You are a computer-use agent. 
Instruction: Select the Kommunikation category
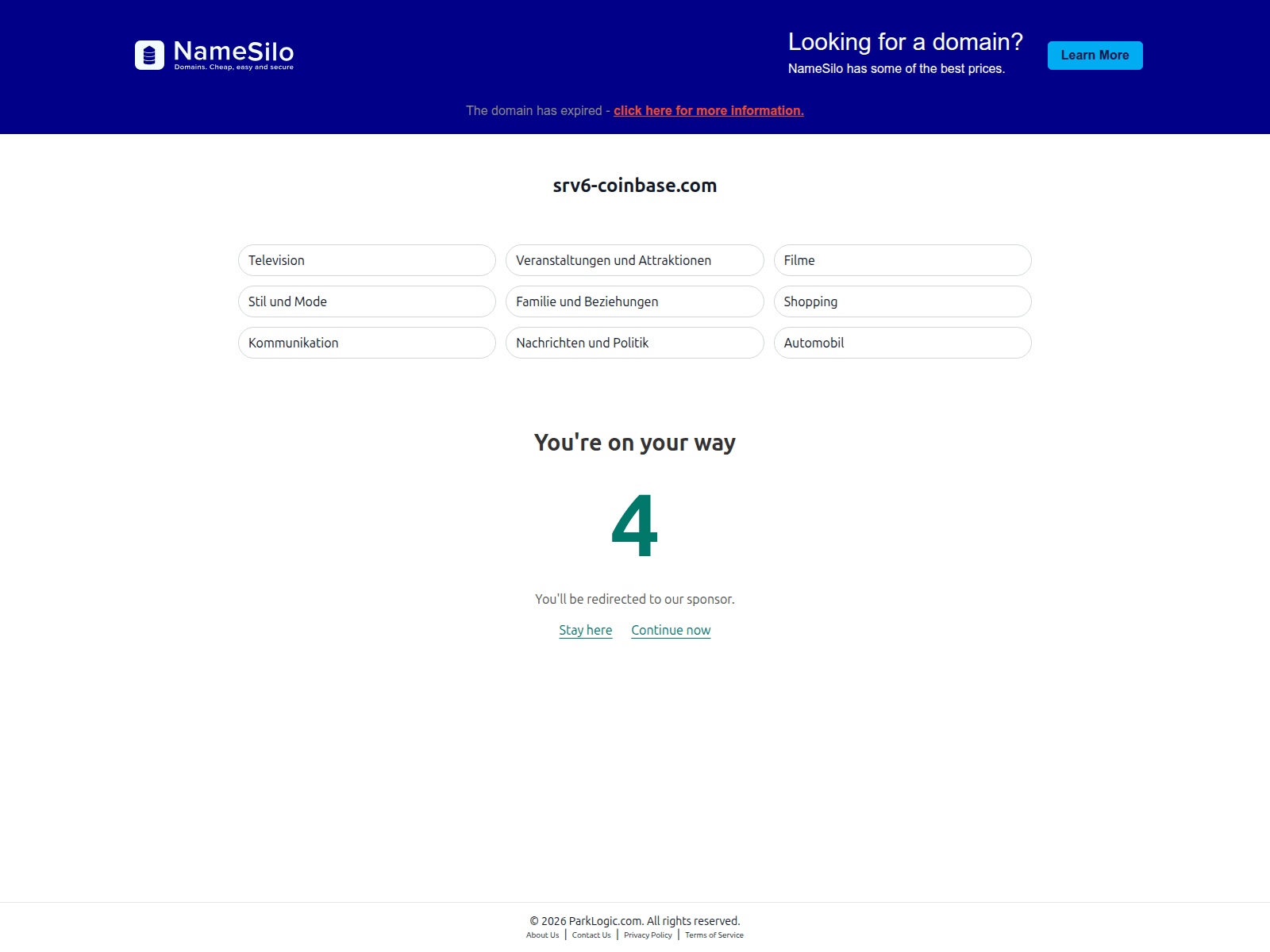pyautogui.click(x=367, y=343)
